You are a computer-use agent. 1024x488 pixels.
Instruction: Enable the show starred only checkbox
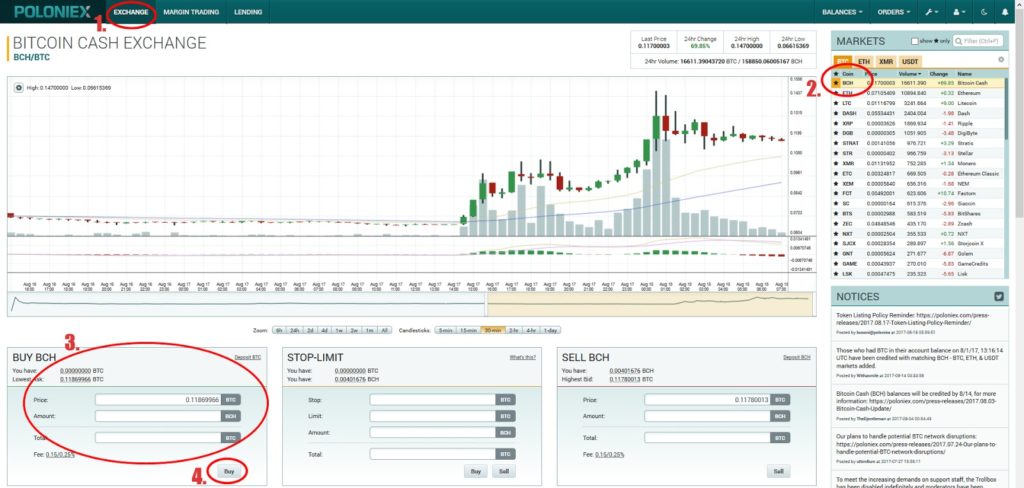[913, 41]
